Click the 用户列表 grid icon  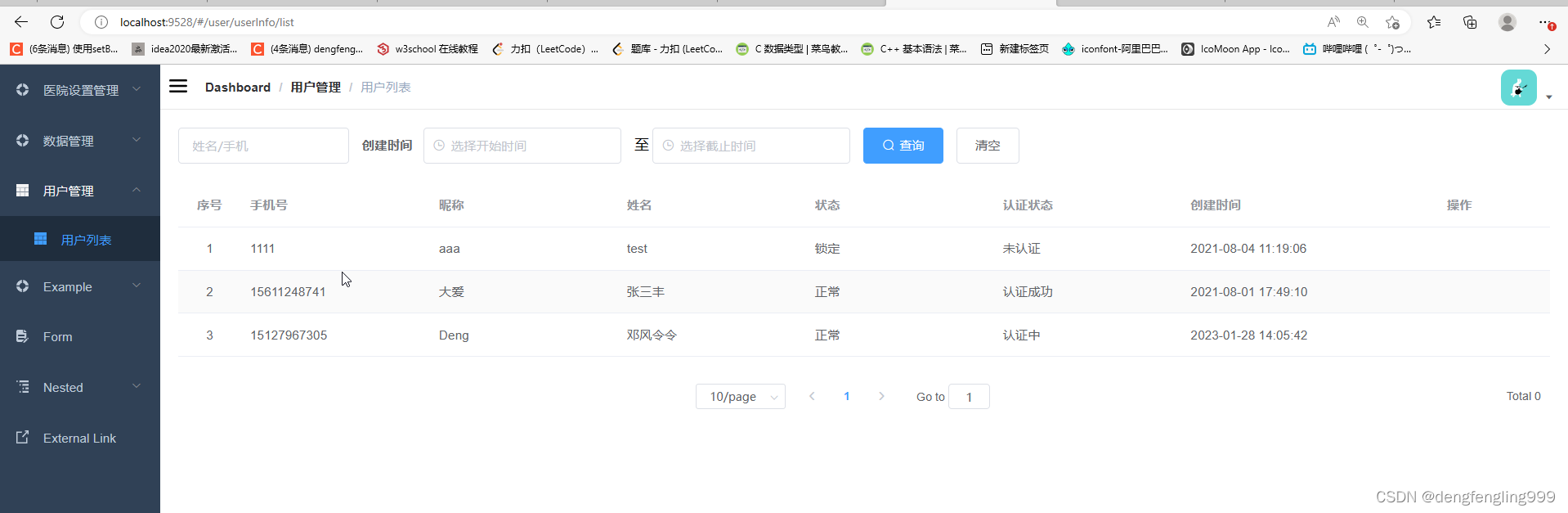pyautogui.click(x=40, y=239)
